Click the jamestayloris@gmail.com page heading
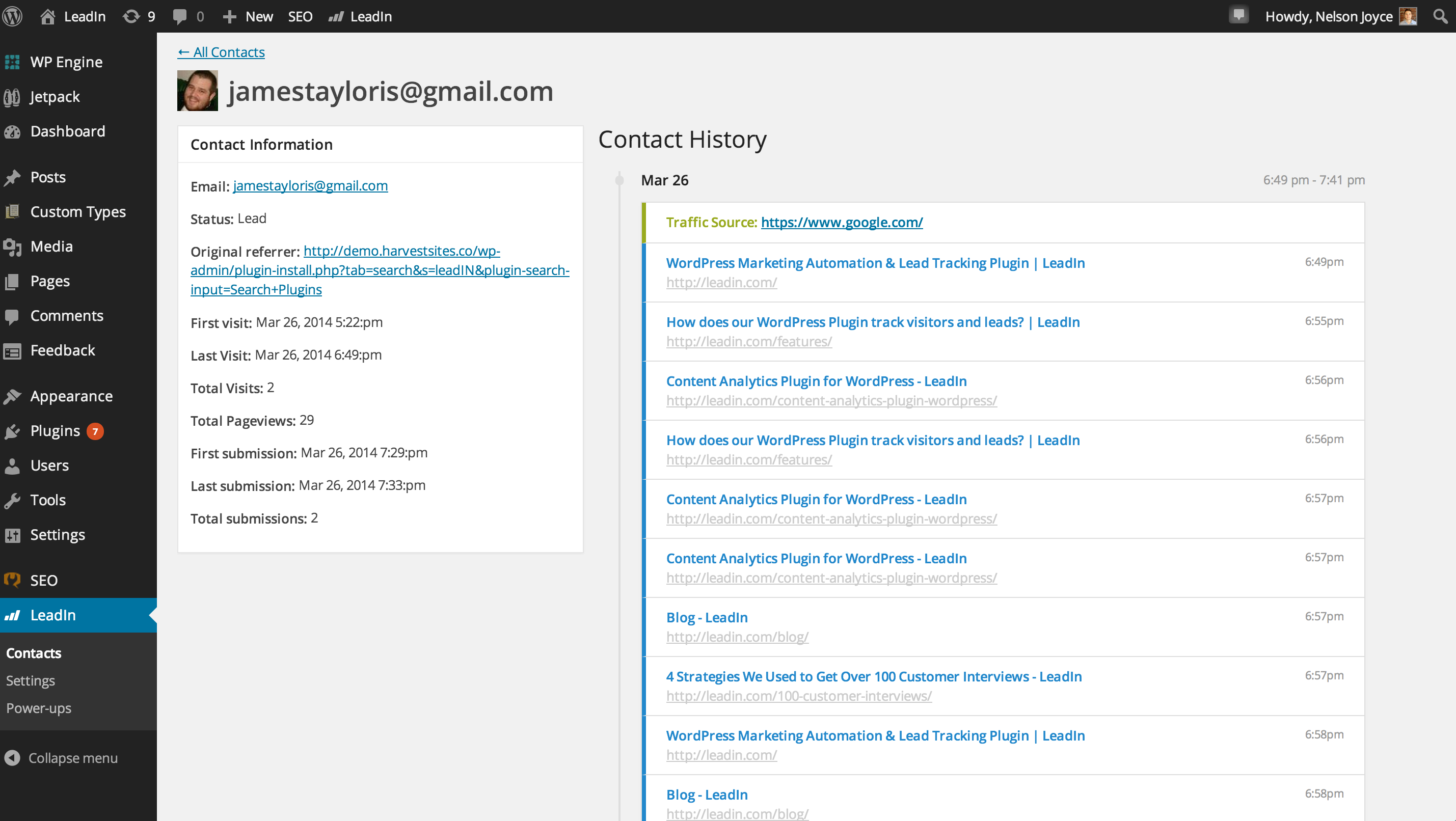The image size is (1456, 821). coord(391,91)
